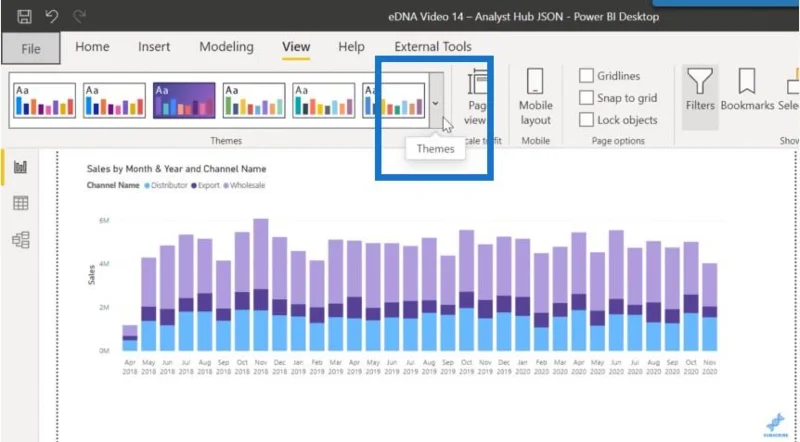This screenshot has width=800, height=442.
Task: Open the File menu
Action: point(31,48)
